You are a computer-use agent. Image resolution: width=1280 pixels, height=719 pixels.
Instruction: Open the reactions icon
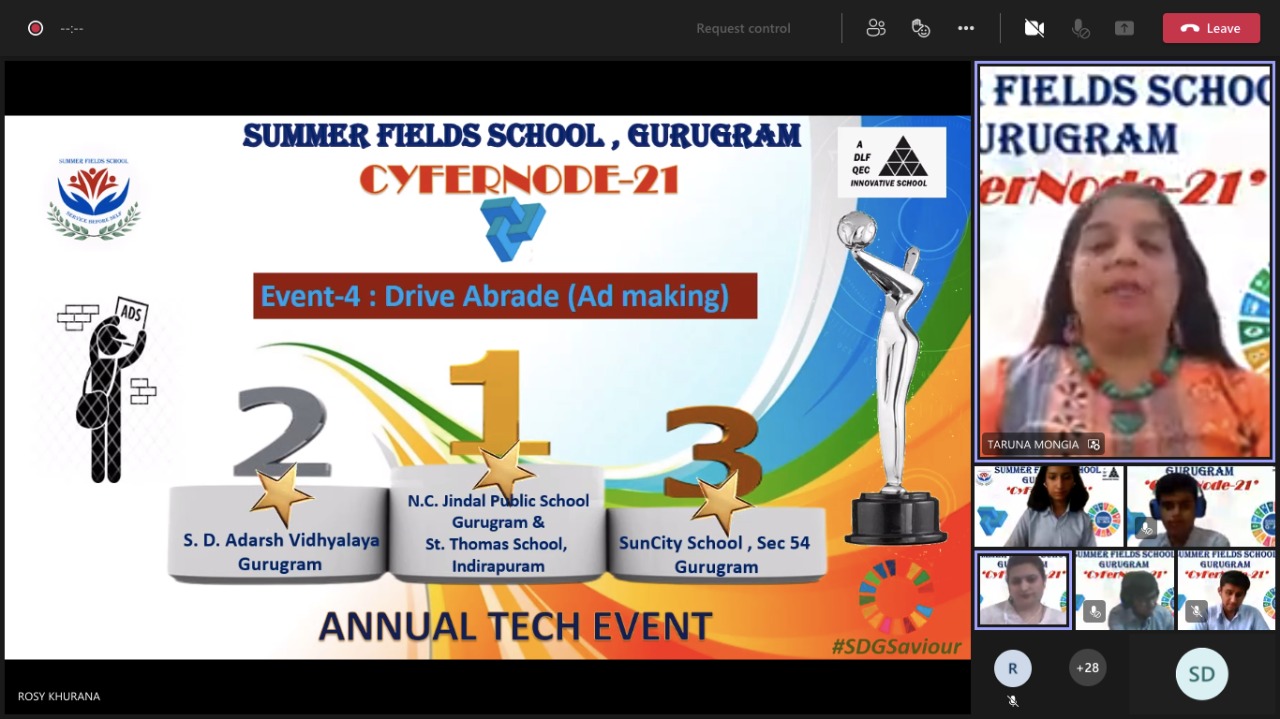click(921, 28)
